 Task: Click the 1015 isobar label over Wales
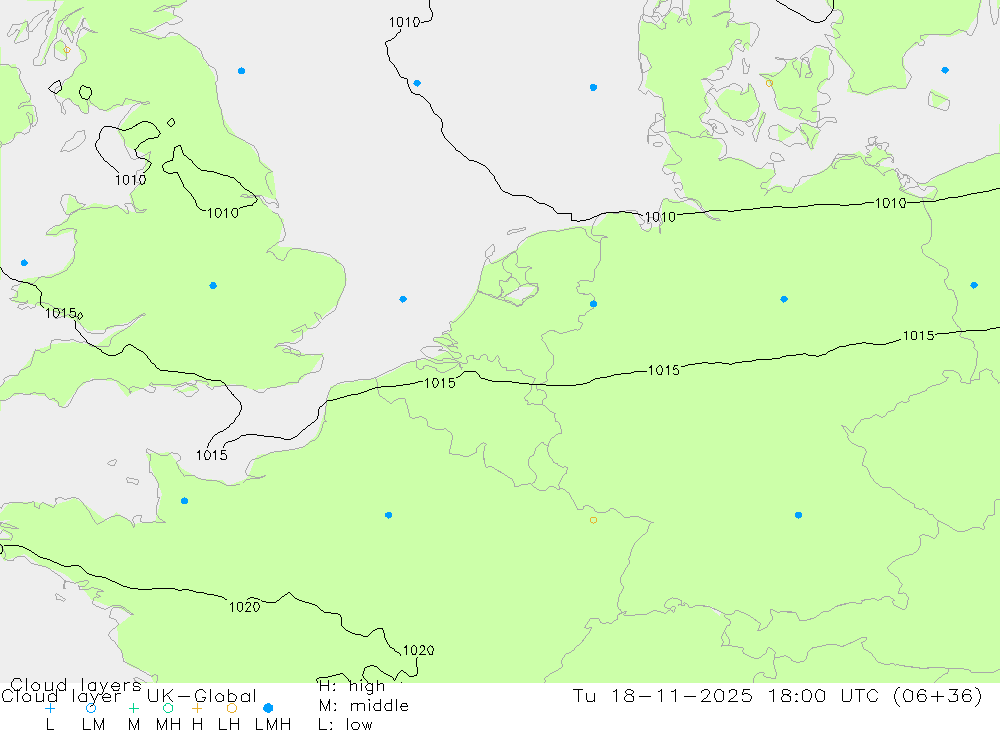click(x=61, y=313)
